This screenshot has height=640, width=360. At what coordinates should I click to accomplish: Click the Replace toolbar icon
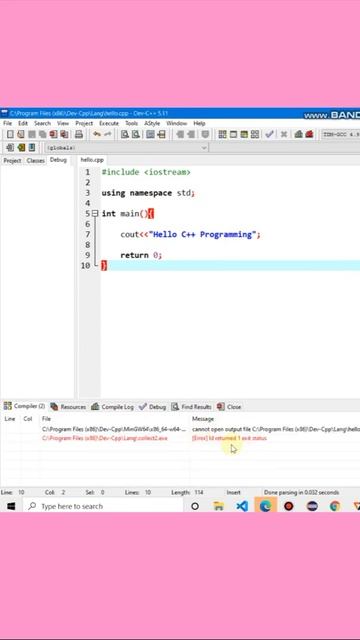point(136,134)
